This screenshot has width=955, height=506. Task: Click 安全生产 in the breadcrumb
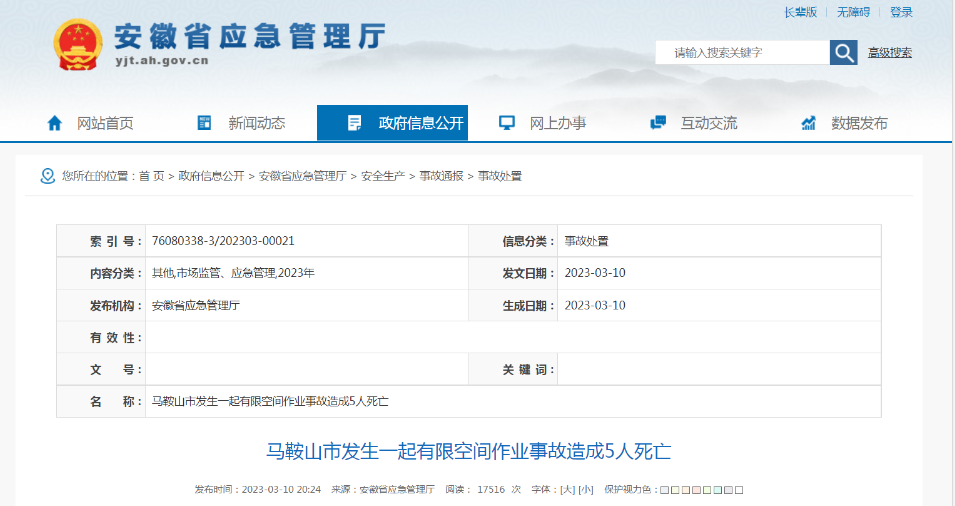(x=383, y=176)
